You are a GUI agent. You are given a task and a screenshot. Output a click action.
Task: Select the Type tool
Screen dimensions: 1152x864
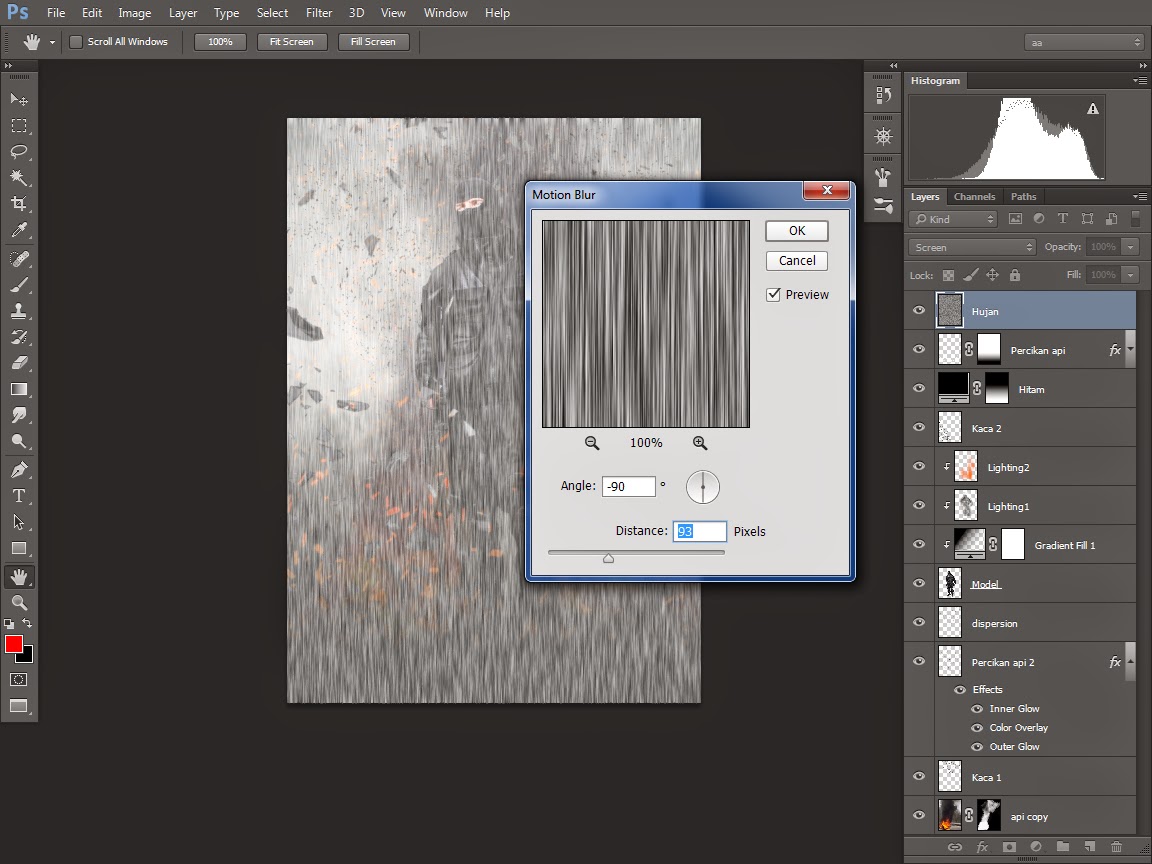19,496
